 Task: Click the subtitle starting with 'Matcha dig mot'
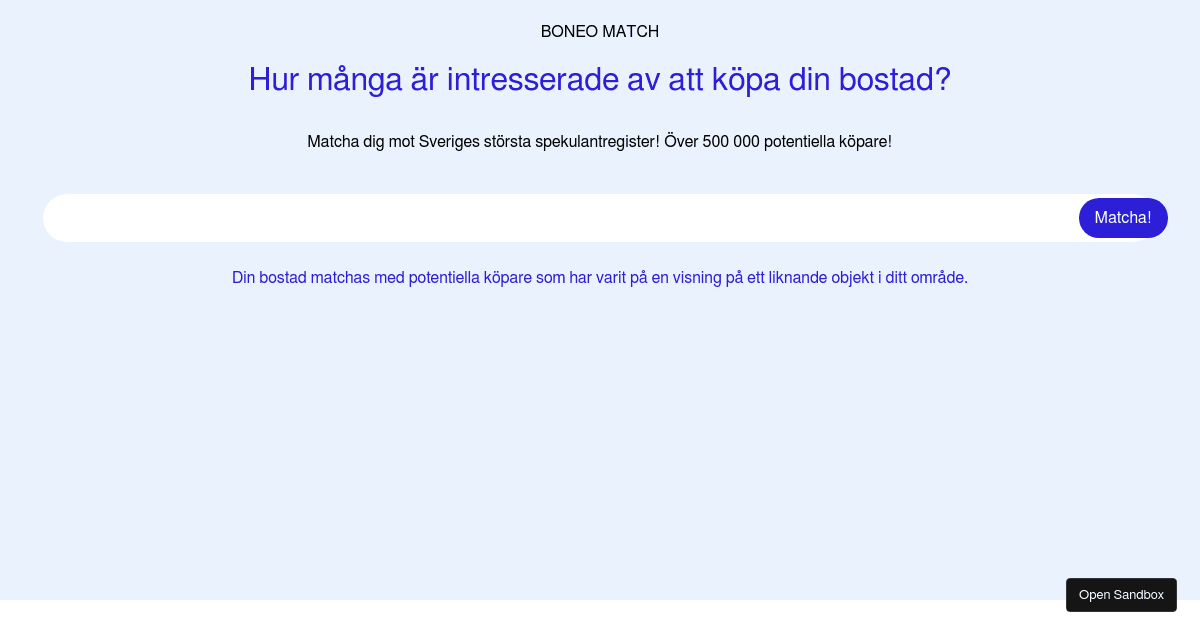point(599,142)
